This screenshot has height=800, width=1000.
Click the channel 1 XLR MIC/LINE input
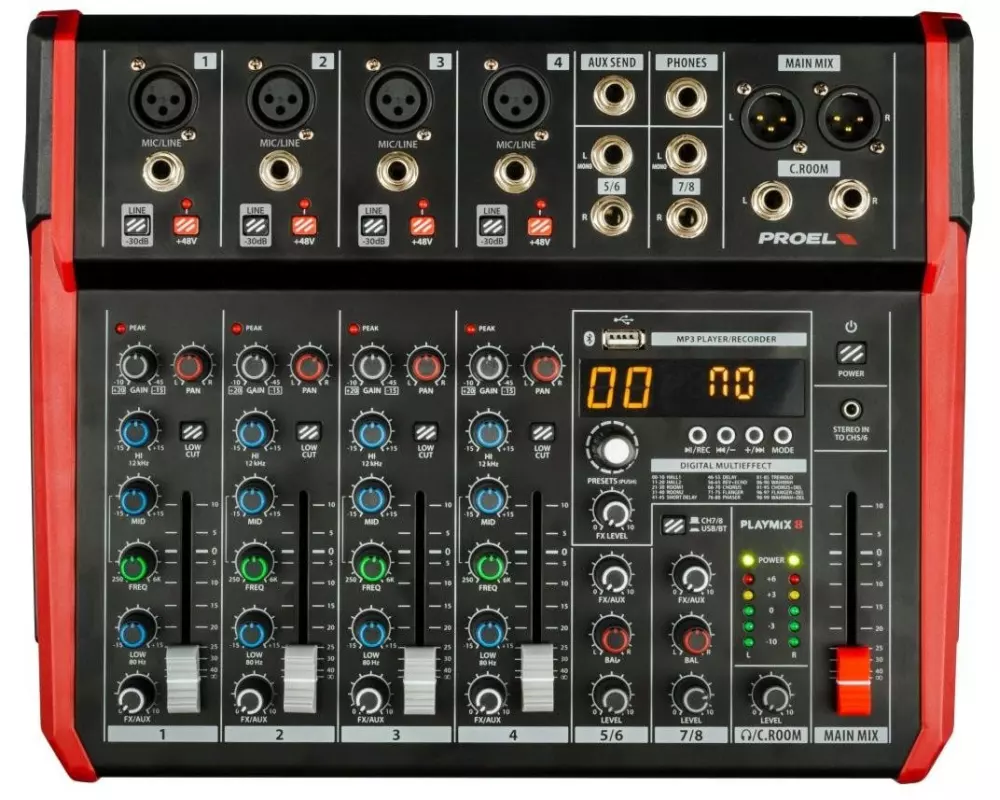click(163, 99)
